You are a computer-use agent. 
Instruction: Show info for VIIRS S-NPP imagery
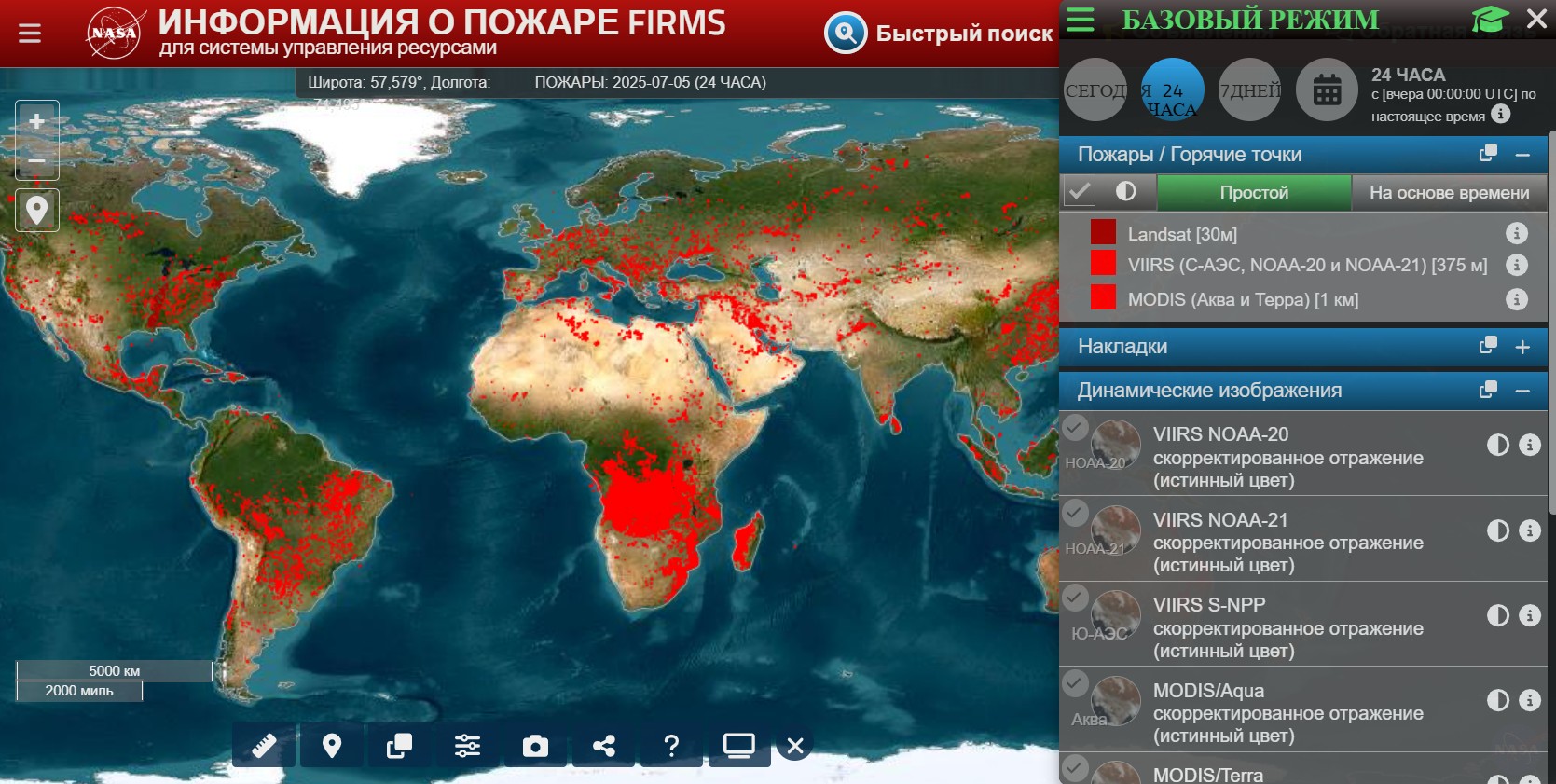(x=1530, y=615)
